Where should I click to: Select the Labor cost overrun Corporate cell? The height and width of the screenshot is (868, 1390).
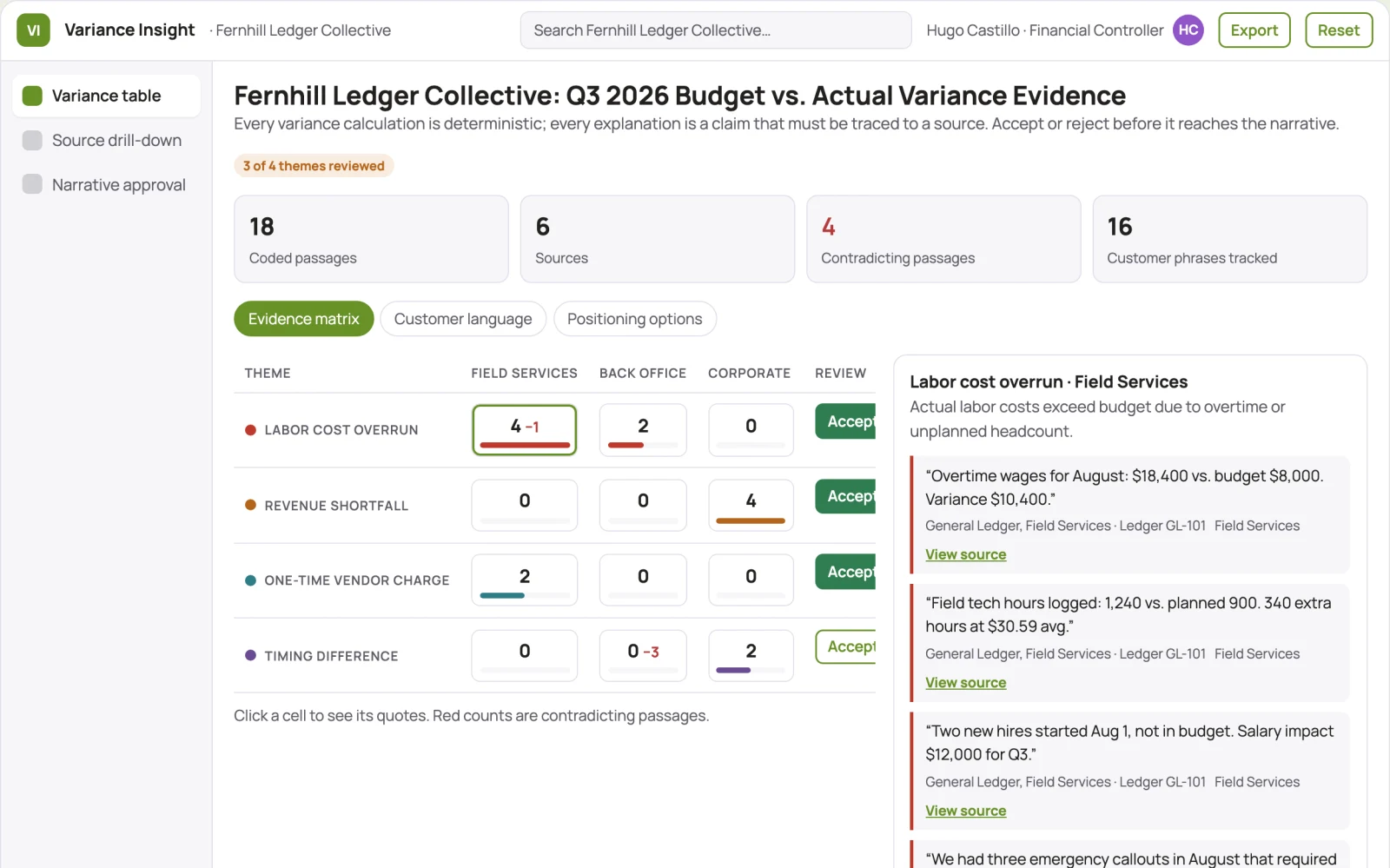click(x=751, y=429)
